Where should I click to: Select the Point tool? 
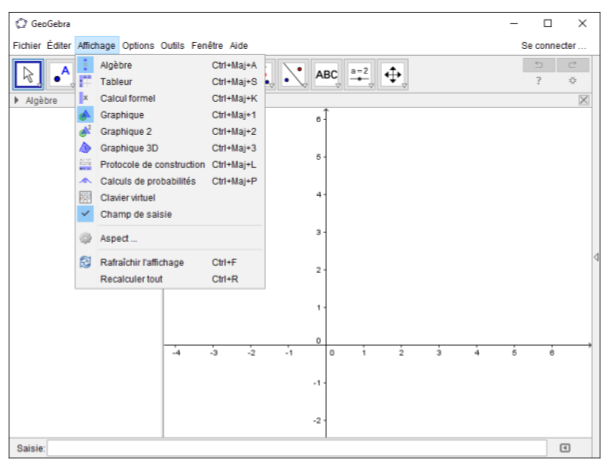(x=61, y=74)
